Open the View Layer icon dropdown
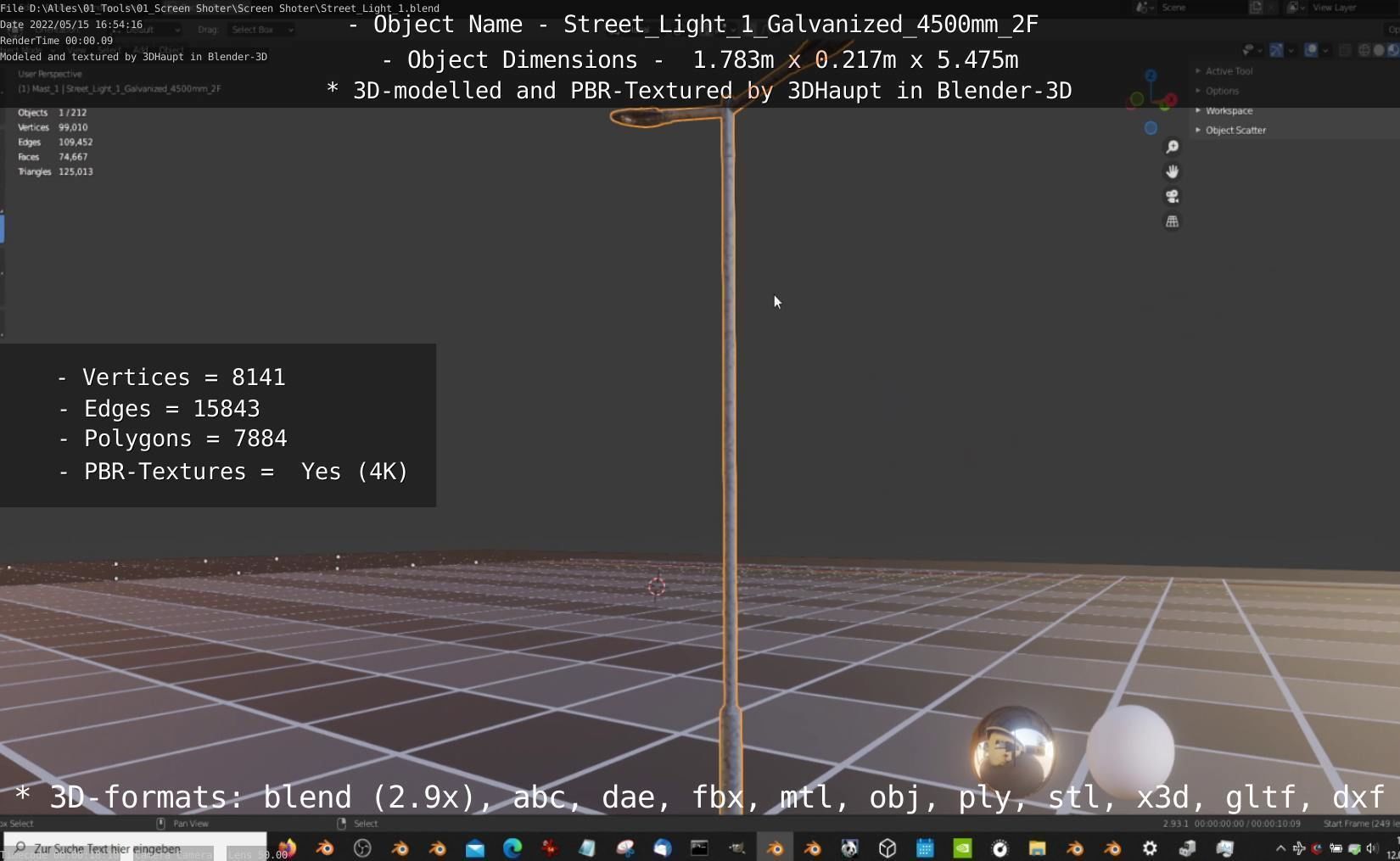 [1295, 8]
